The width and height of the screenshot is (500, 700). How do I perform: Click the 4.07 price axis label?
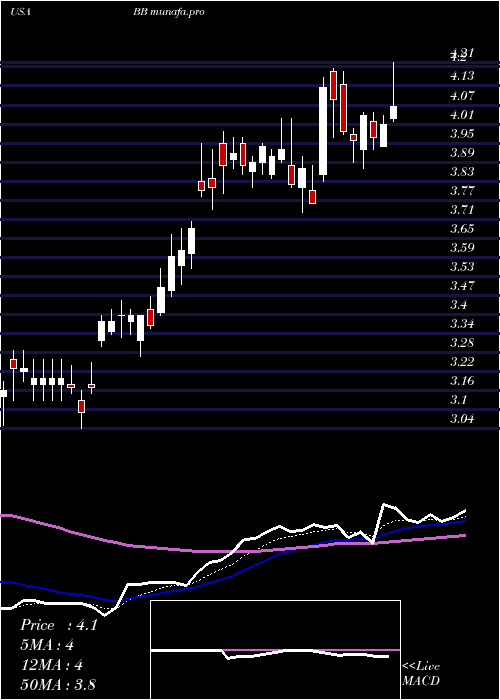pyautogui.click(x=462, y=96)
